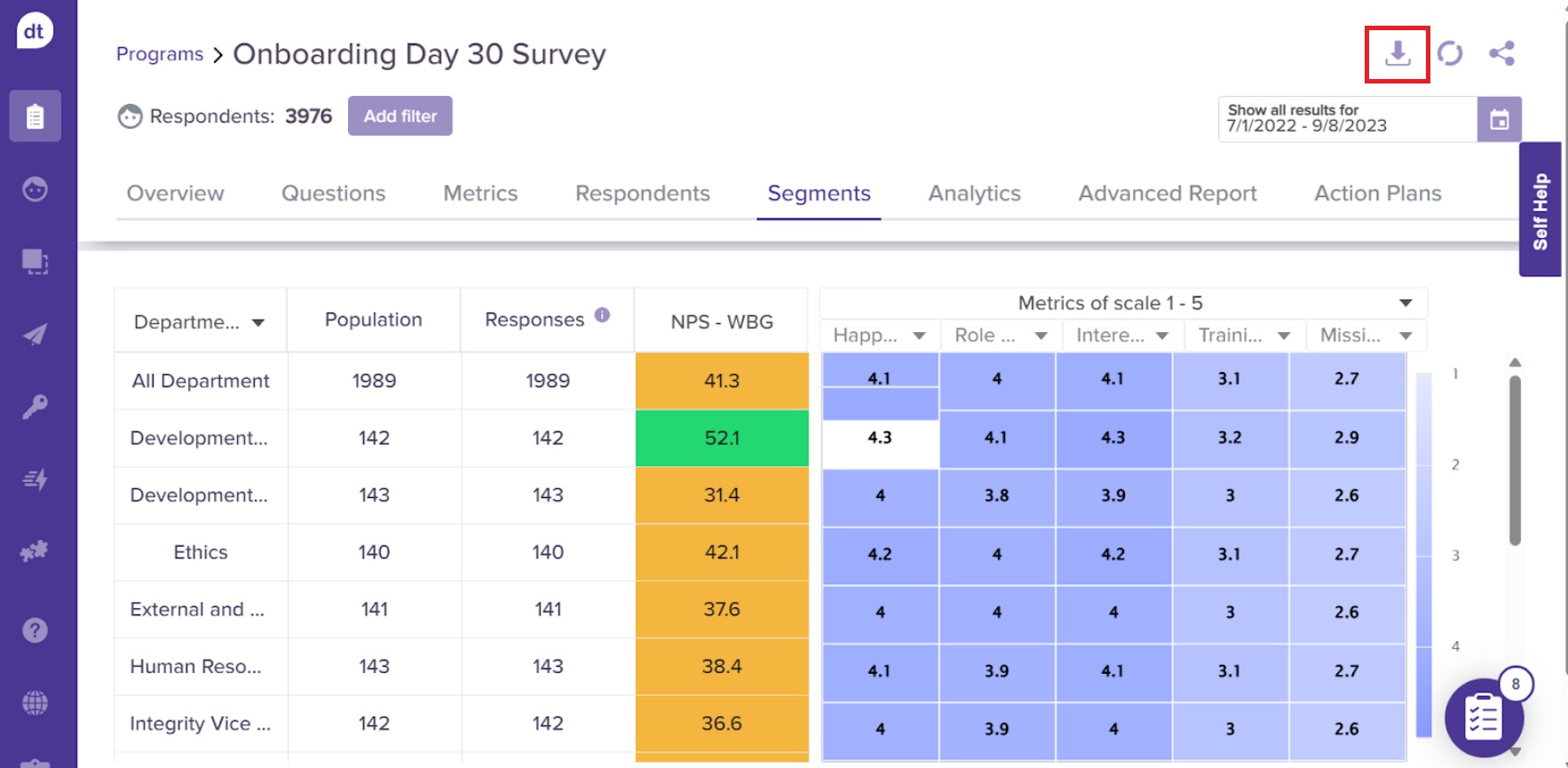Open the Training metric column dropdown
Image resolution: width=1568 pixels, height=768 pixels.
[x=1284, y=336]
